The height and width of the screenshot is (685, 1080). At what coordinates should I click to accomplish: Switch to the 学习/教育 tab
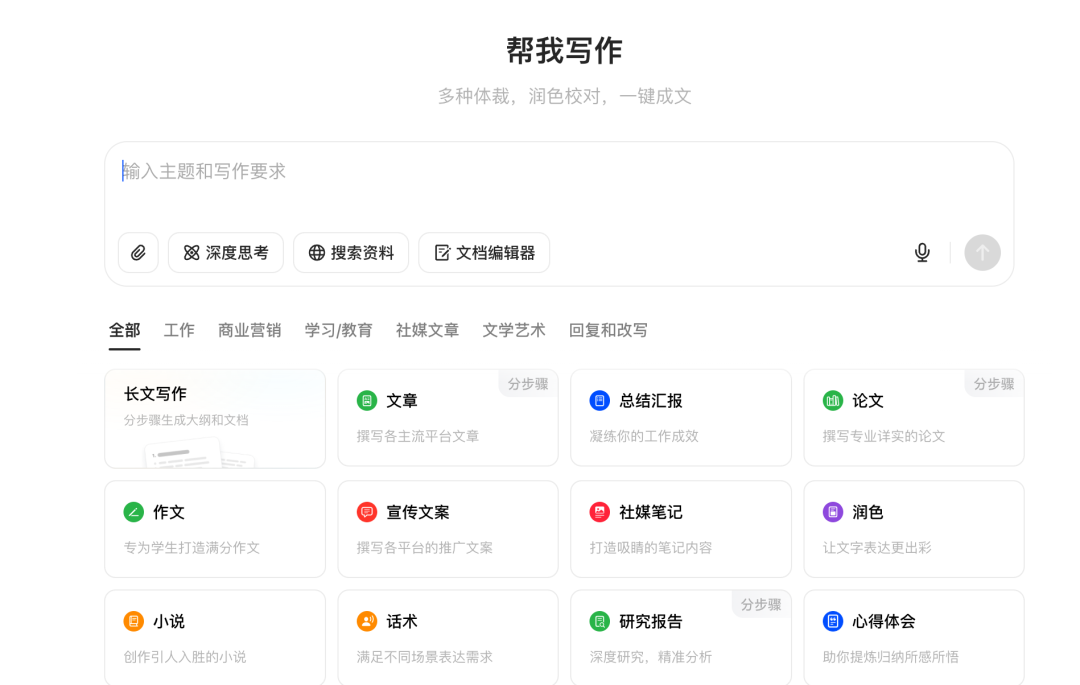[339, 330]
